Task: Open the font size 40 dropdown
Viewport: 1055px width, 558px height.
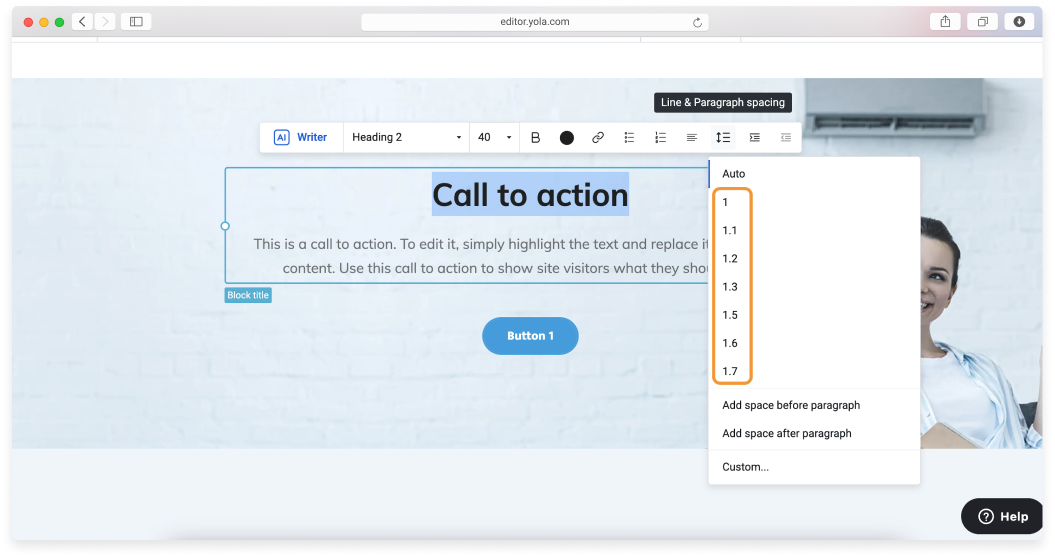Action: pos(494,137)
